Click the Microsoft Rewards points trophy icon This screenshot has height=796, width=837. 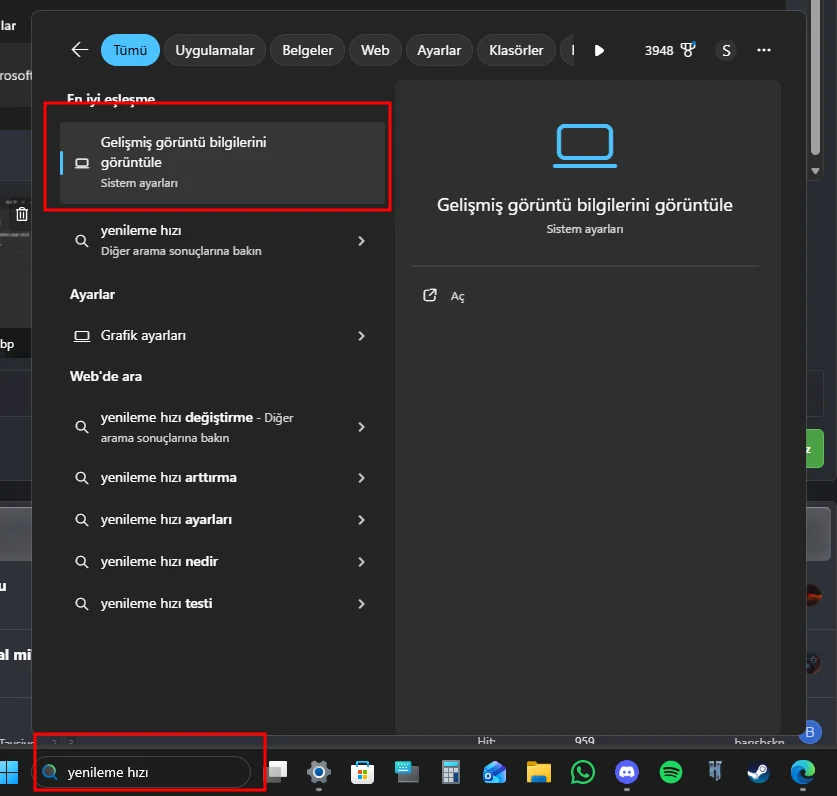coord(687,50)
